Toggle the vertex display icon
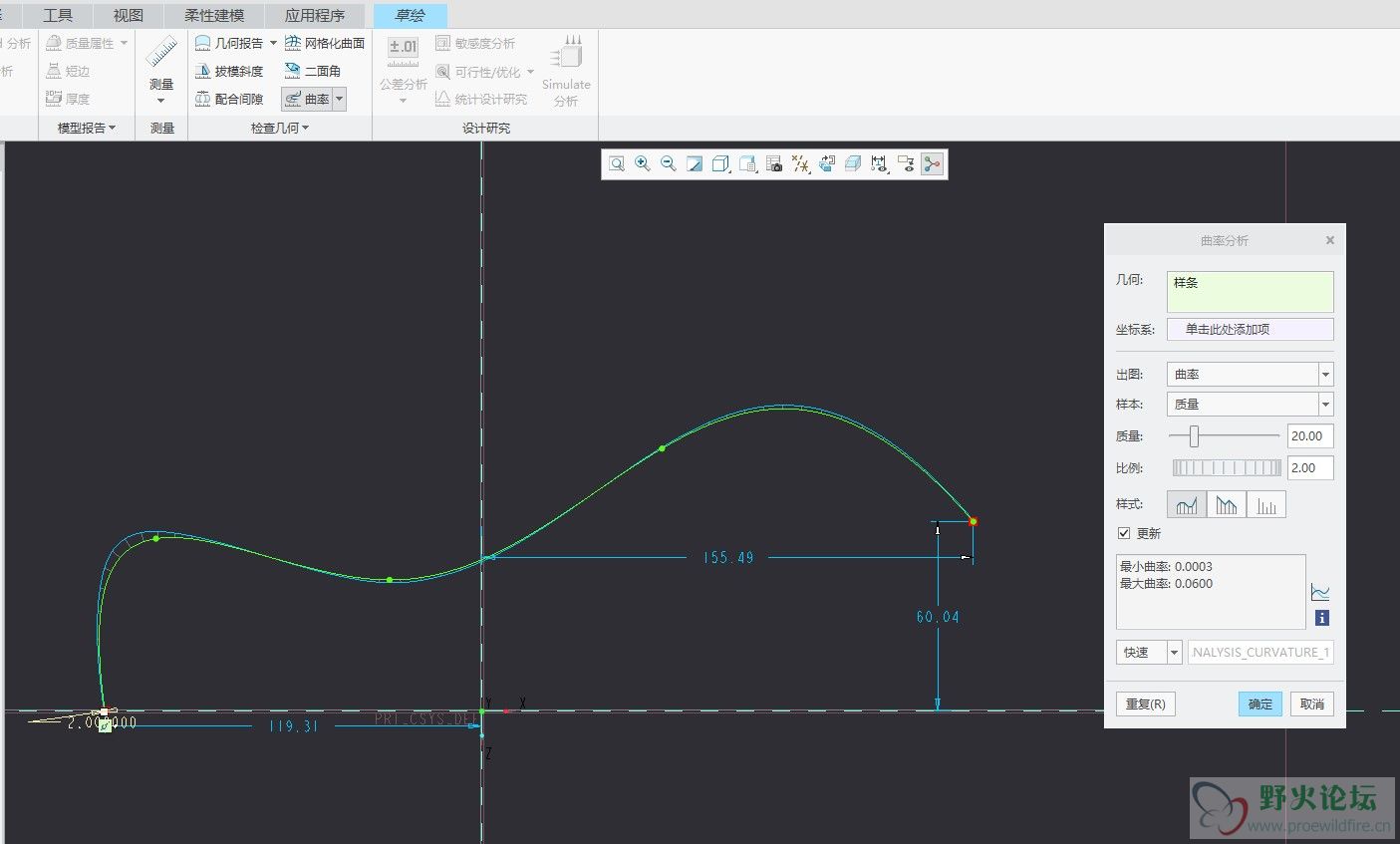 [932, 164]
